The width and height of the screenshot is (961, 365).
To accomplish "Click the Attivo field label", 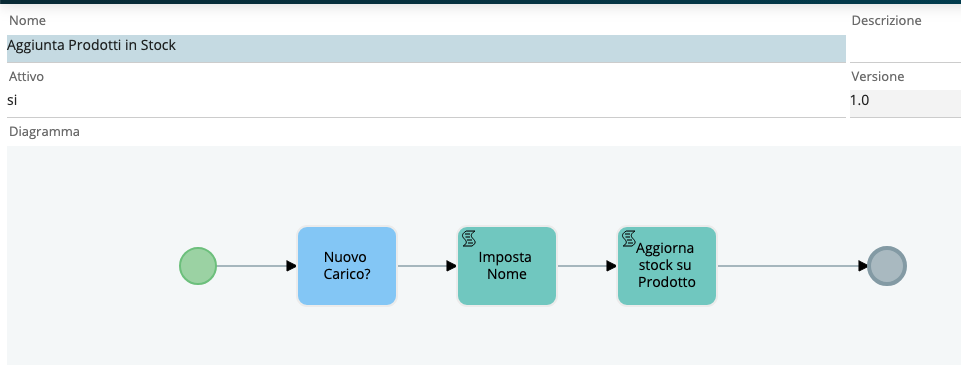I will click(26, 77).
